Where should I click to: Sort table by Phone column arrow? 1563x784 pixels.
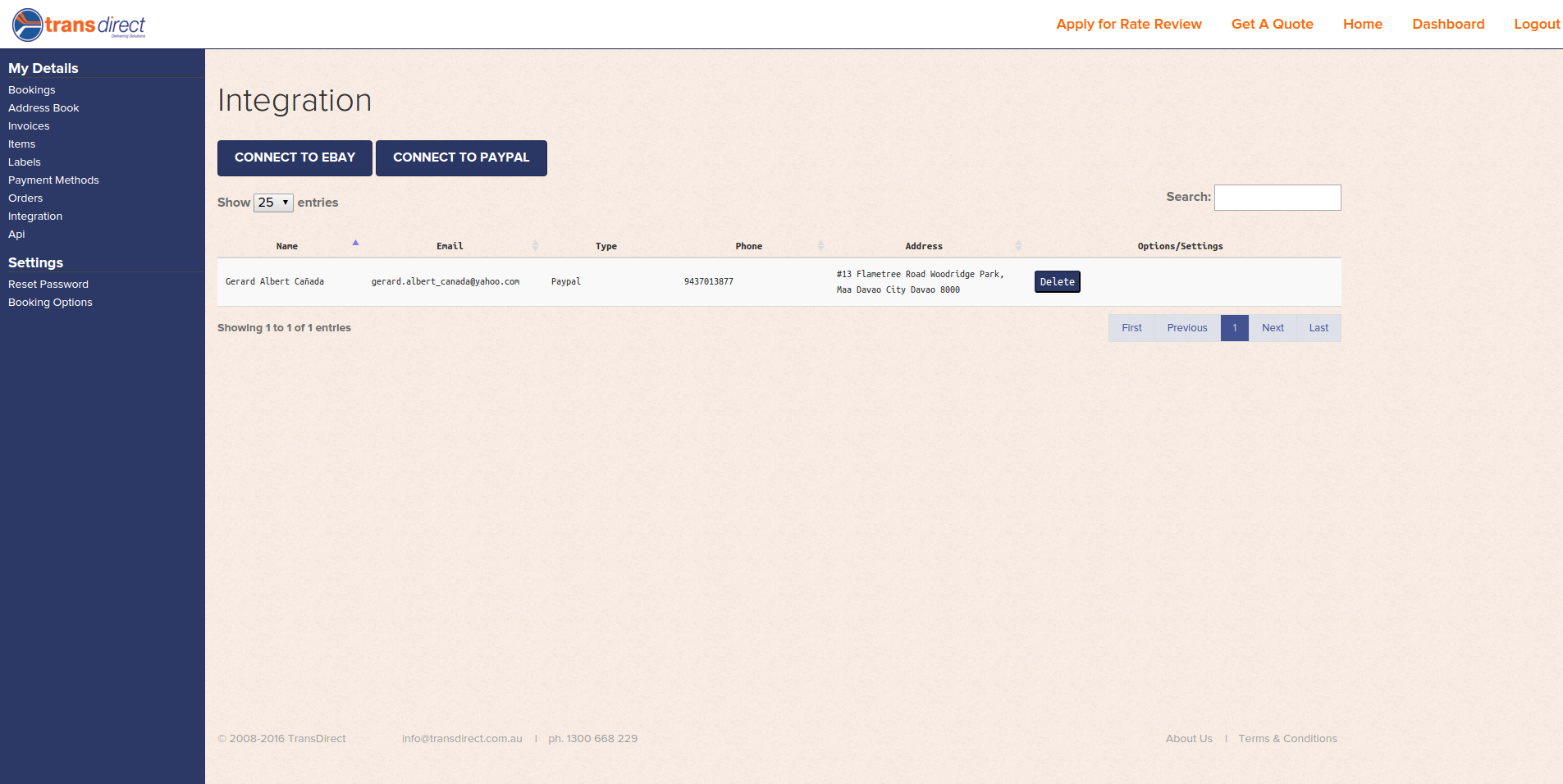click(820, 246)
